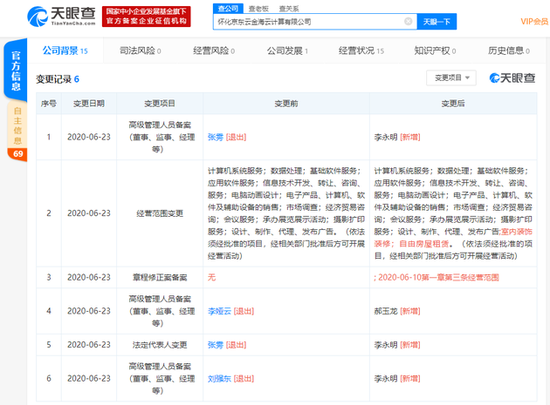Click the 天眼一下 search button
550x405 pixels.
[x=437, y=22]
